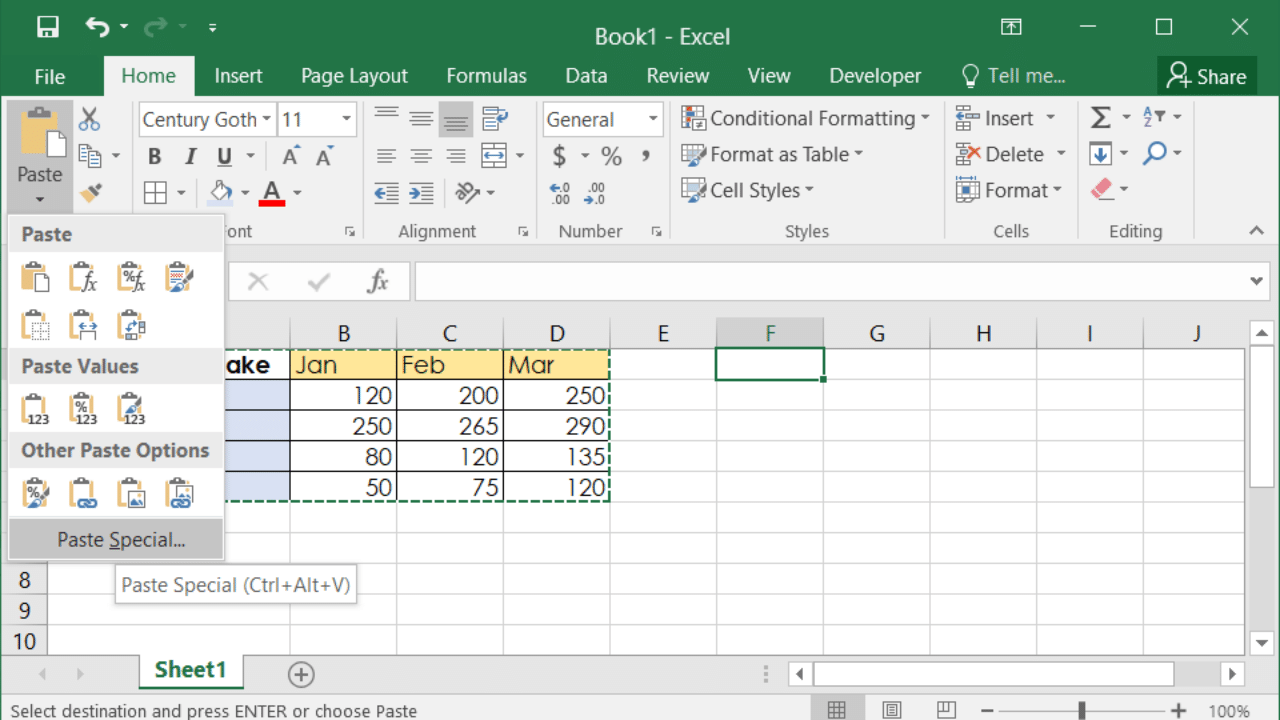Image resolution: width=1280 pixels, height=720 pixels.
Task: Select Keep Source Formatting paste icon
Action: pos(180,277)
